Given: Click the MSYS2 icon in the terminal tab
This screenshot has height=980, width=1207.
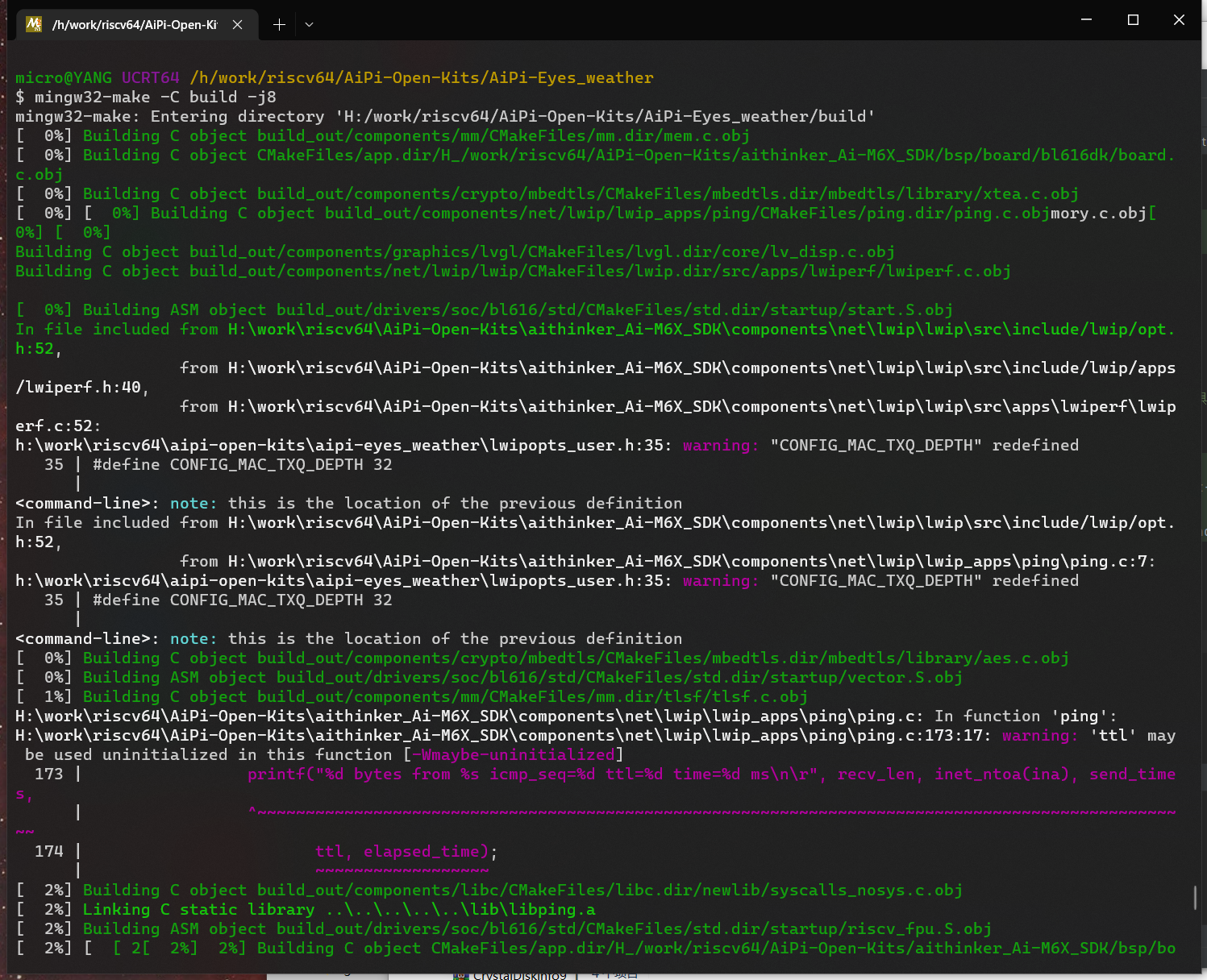Looking at the screenshot, I should point(33,24).
